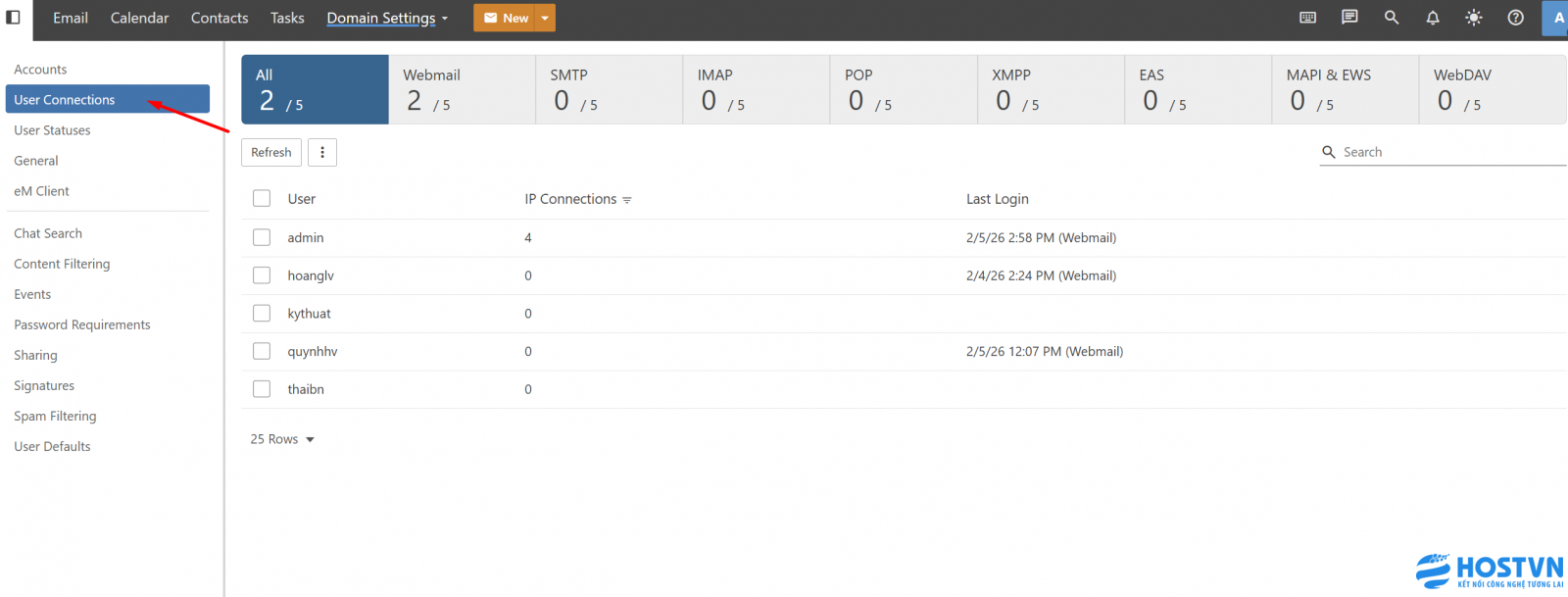This screenshot has height=597, width=1568.
Task: Expand the Domain Settings dropdown
Action: (387, 18)
